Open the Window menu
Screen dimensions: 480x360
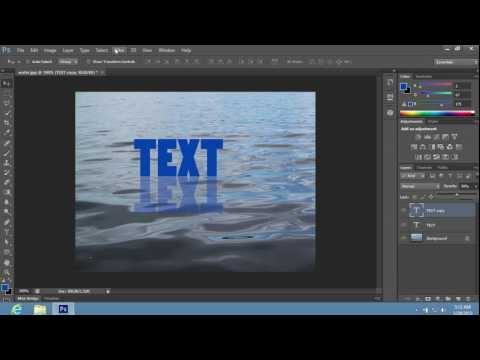167,50
